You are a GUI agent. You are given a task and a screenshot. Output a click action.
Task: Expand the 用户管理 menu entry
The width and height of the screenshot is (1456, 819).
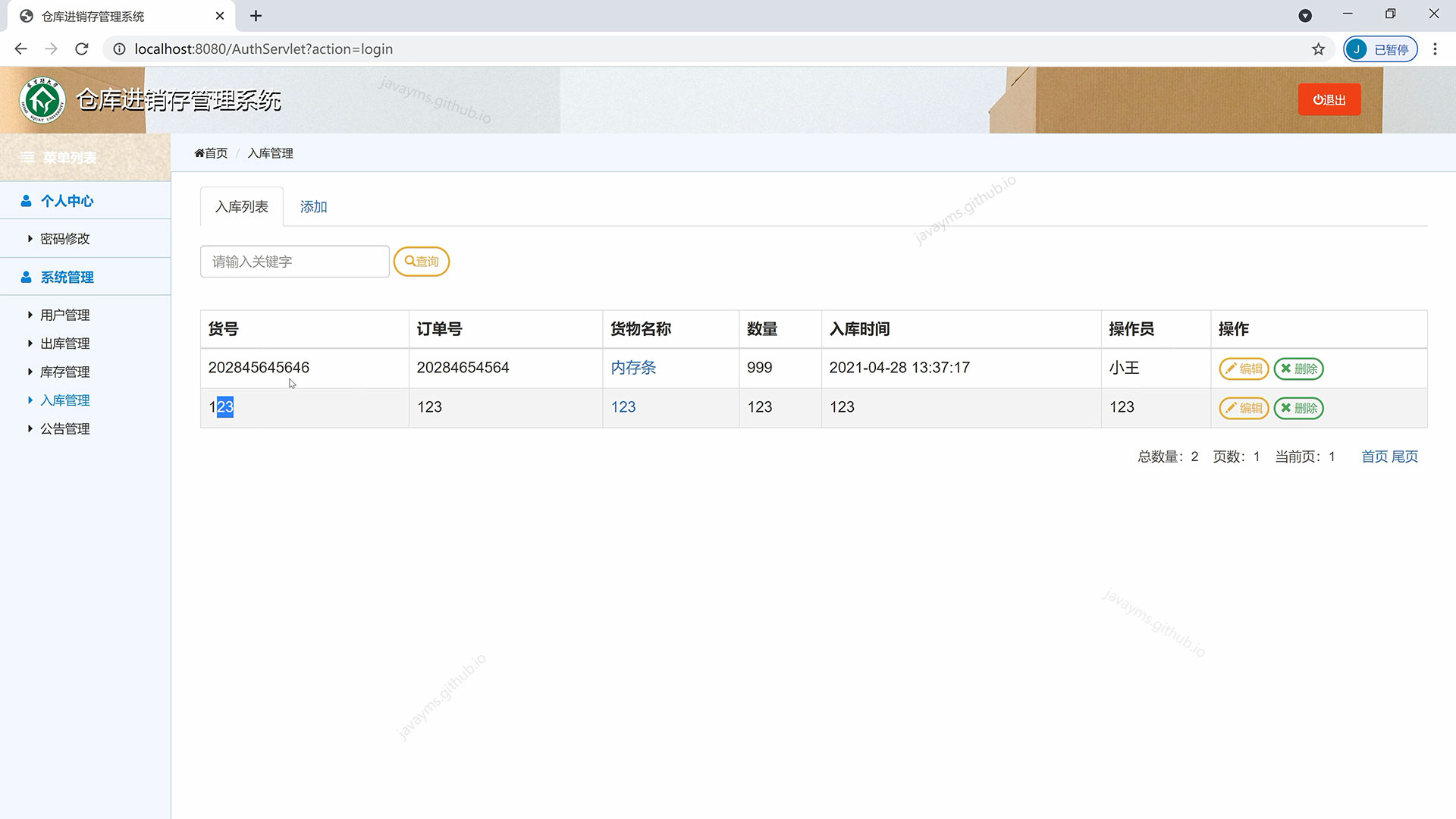click(x=64, y=315)
